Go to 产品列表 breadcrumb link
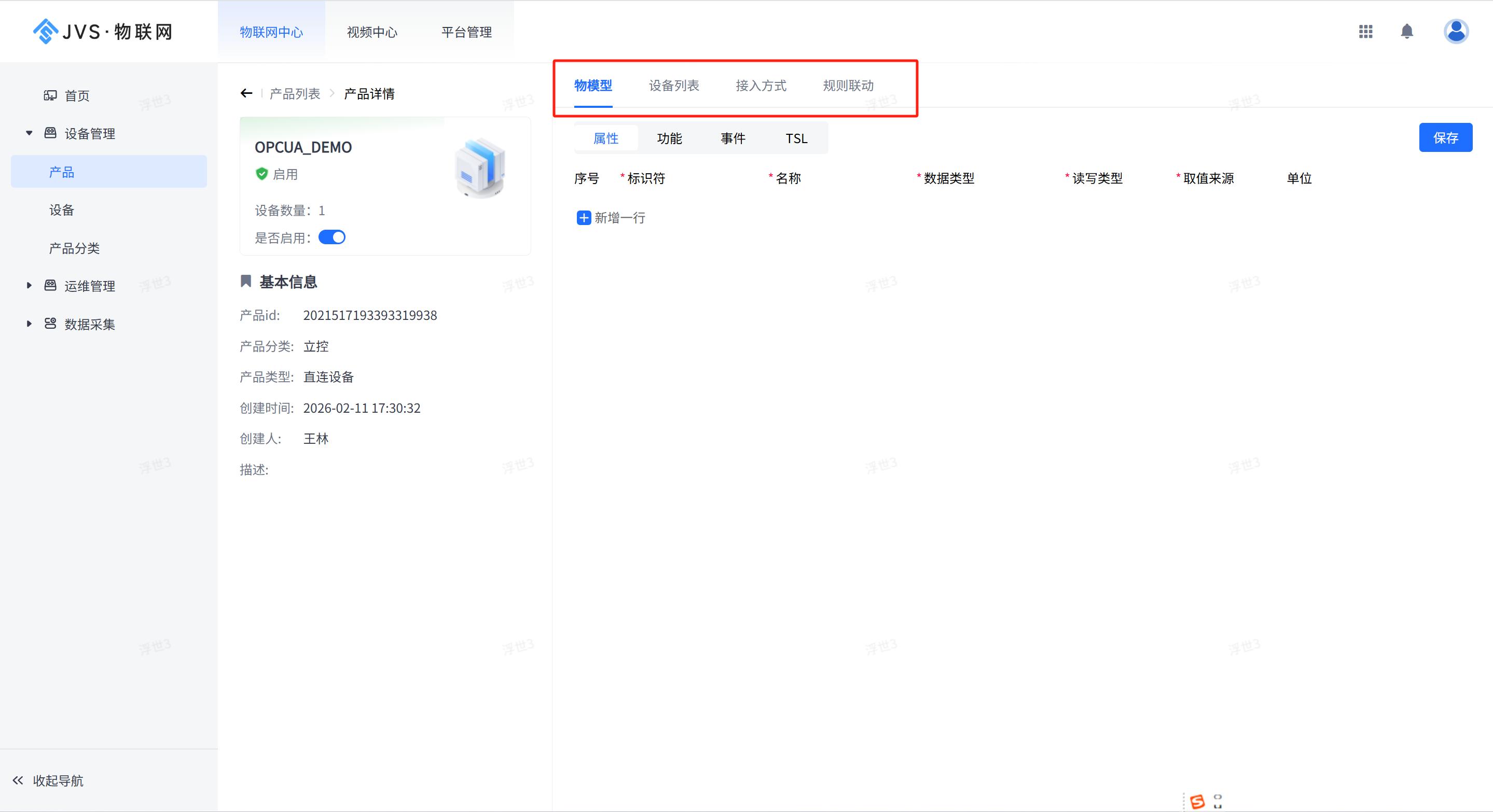 click(295, 94)
